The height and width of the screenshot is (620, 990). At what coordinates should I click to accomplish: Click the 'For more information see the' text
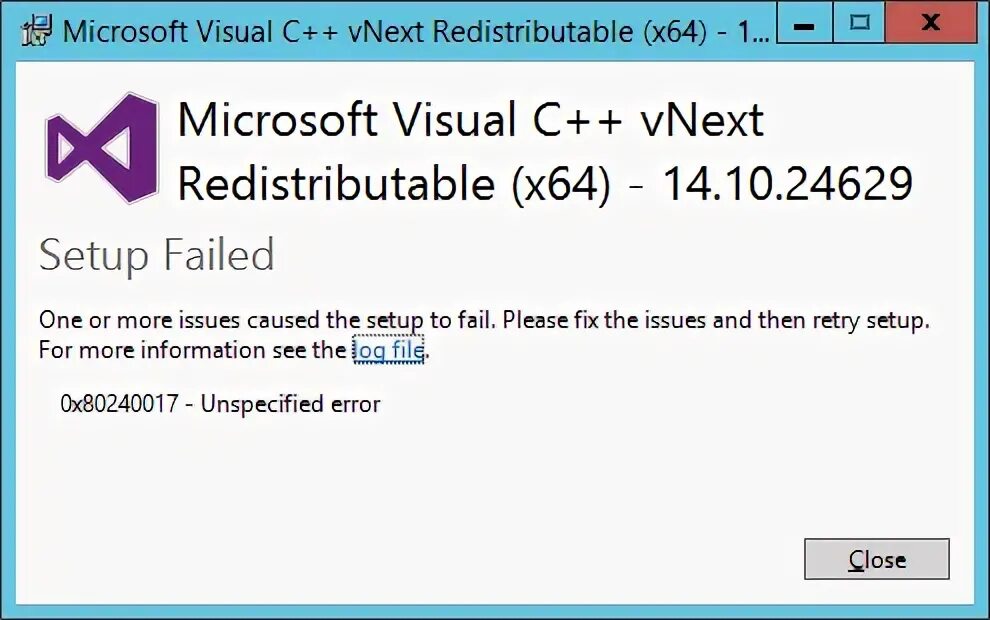click(193, 350)
